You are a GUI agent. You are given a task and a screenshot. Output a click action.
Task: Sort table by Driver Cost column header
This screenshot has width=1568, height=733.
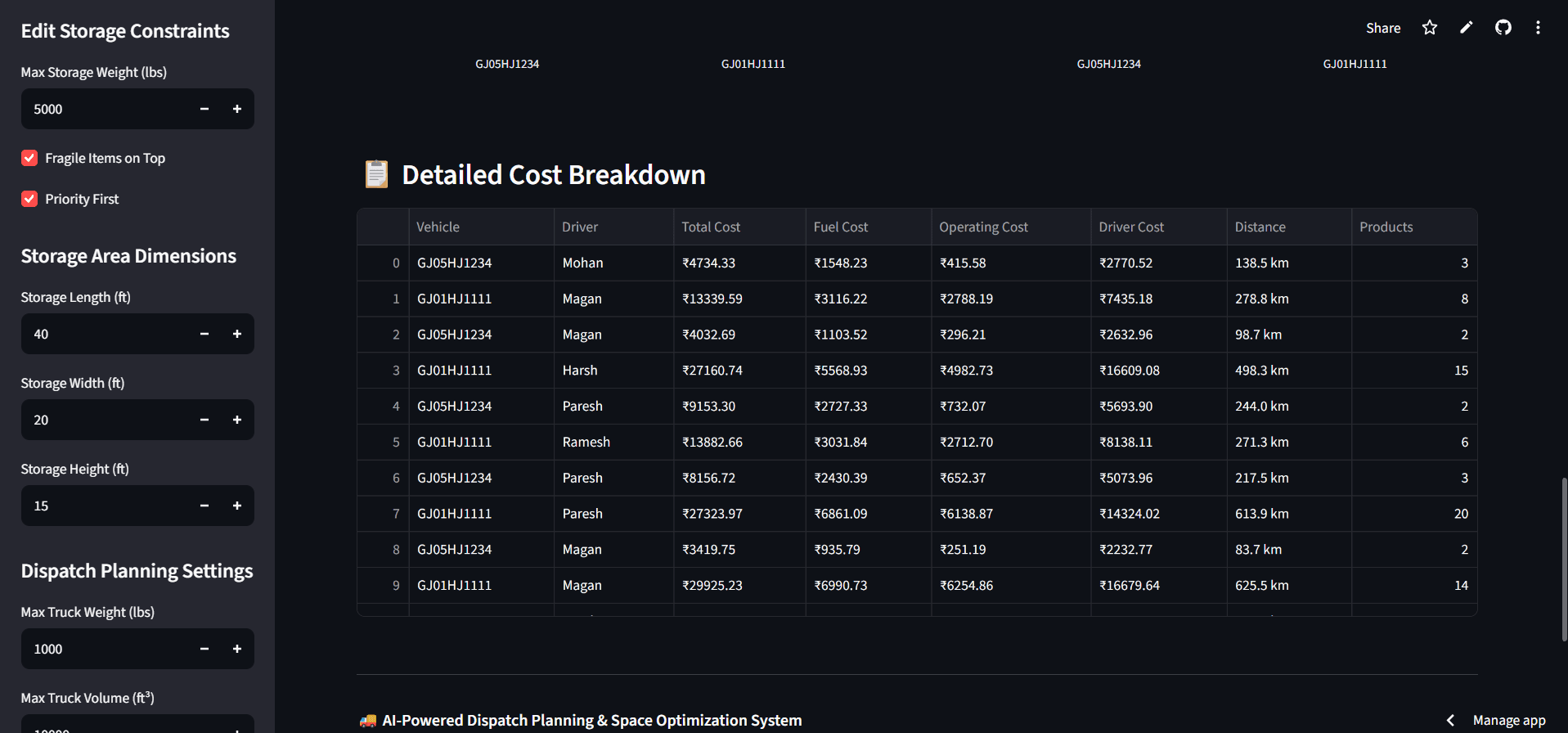click(x=1159, y=227)
